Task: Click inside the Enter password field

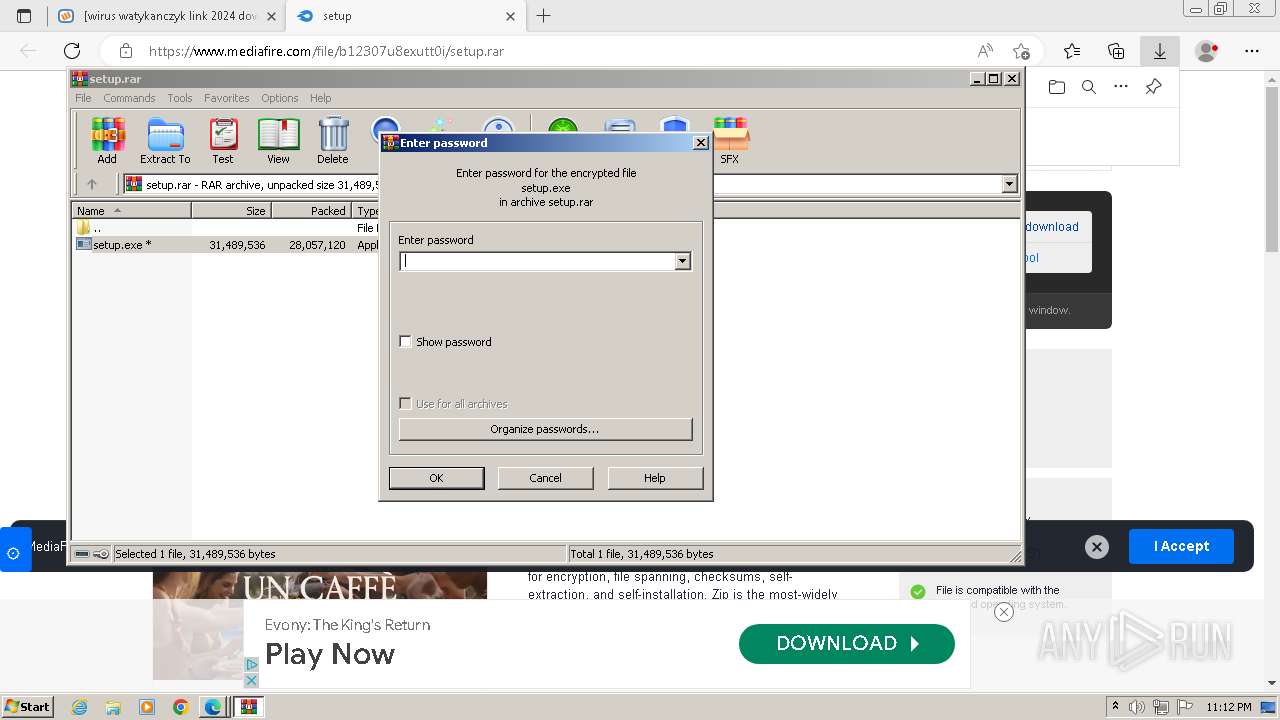Action: (537, 262)
